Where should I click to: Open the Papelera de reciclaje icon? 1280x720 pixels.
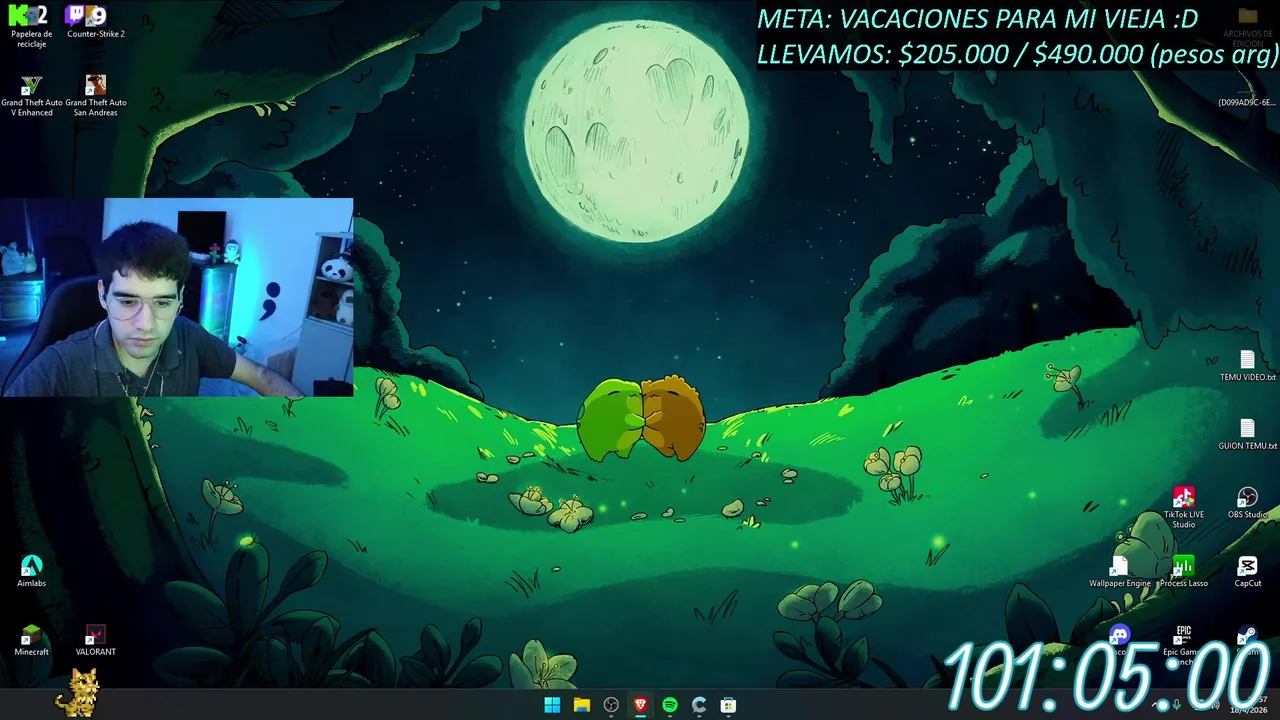point(31,27)
